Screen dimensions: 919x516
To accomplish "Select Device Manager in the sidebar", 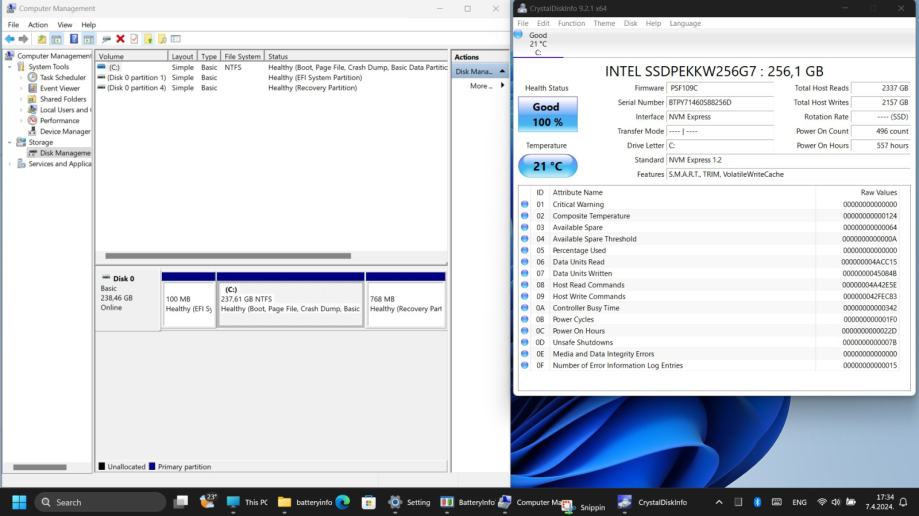I will click(x=65, y=131).
